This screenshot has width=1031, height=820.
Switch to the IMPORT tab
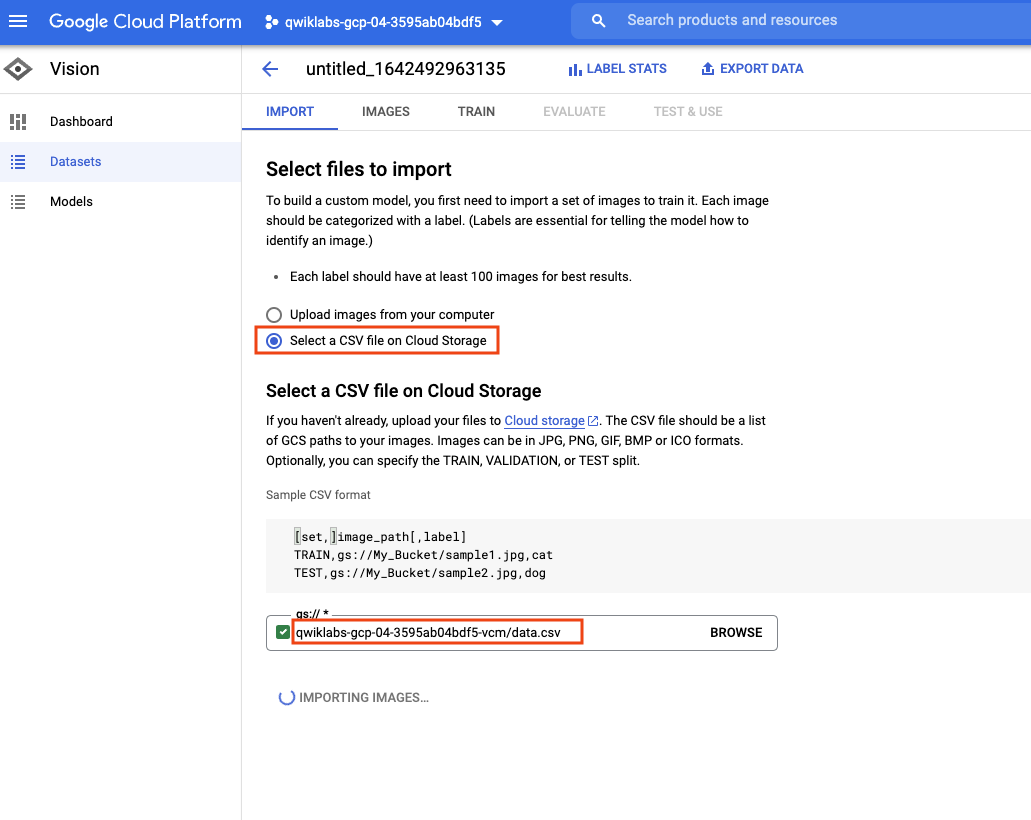click(290, 112)
